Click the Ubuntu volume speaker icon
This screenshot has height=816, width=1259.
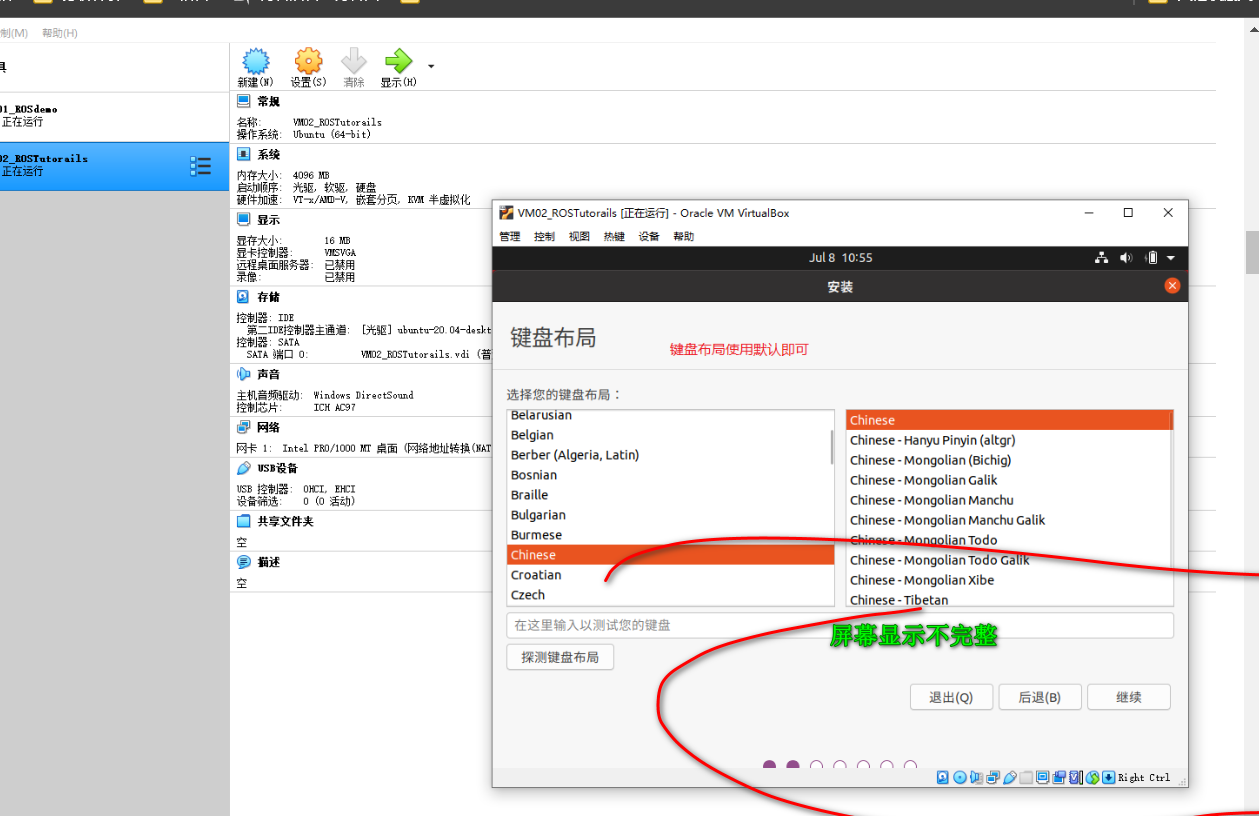[1126, 258]
